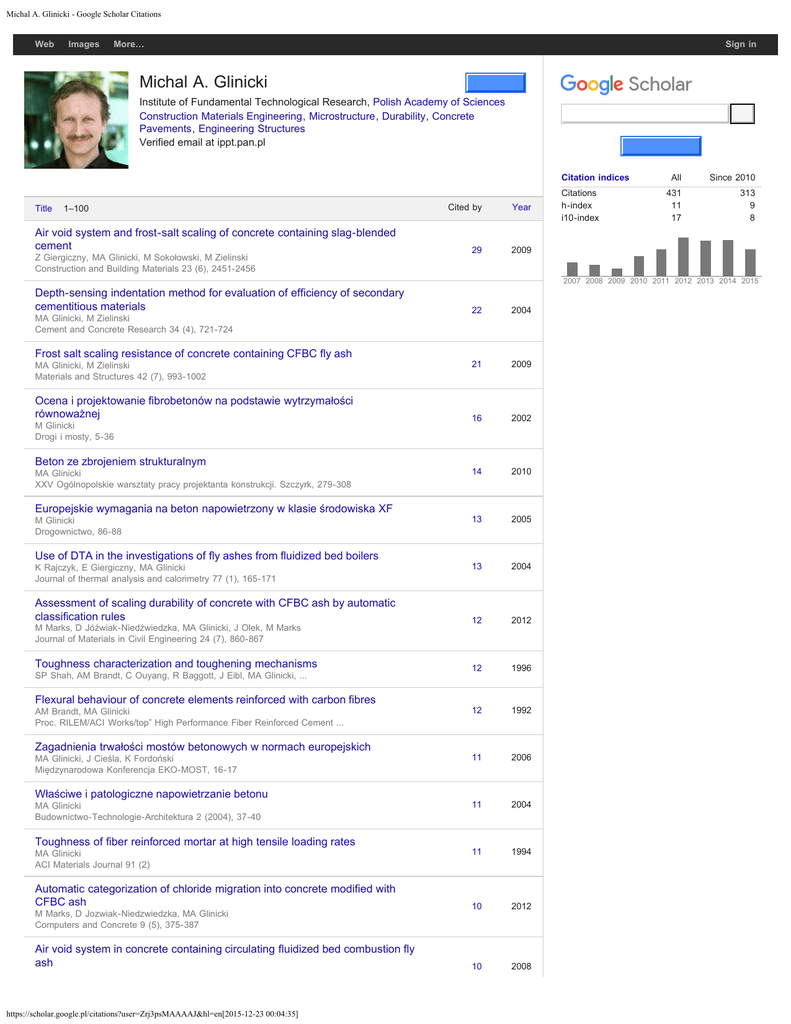Click the blue button beside the author name
This screenshot has height=1024, width=791.
(x=495, y=83)
